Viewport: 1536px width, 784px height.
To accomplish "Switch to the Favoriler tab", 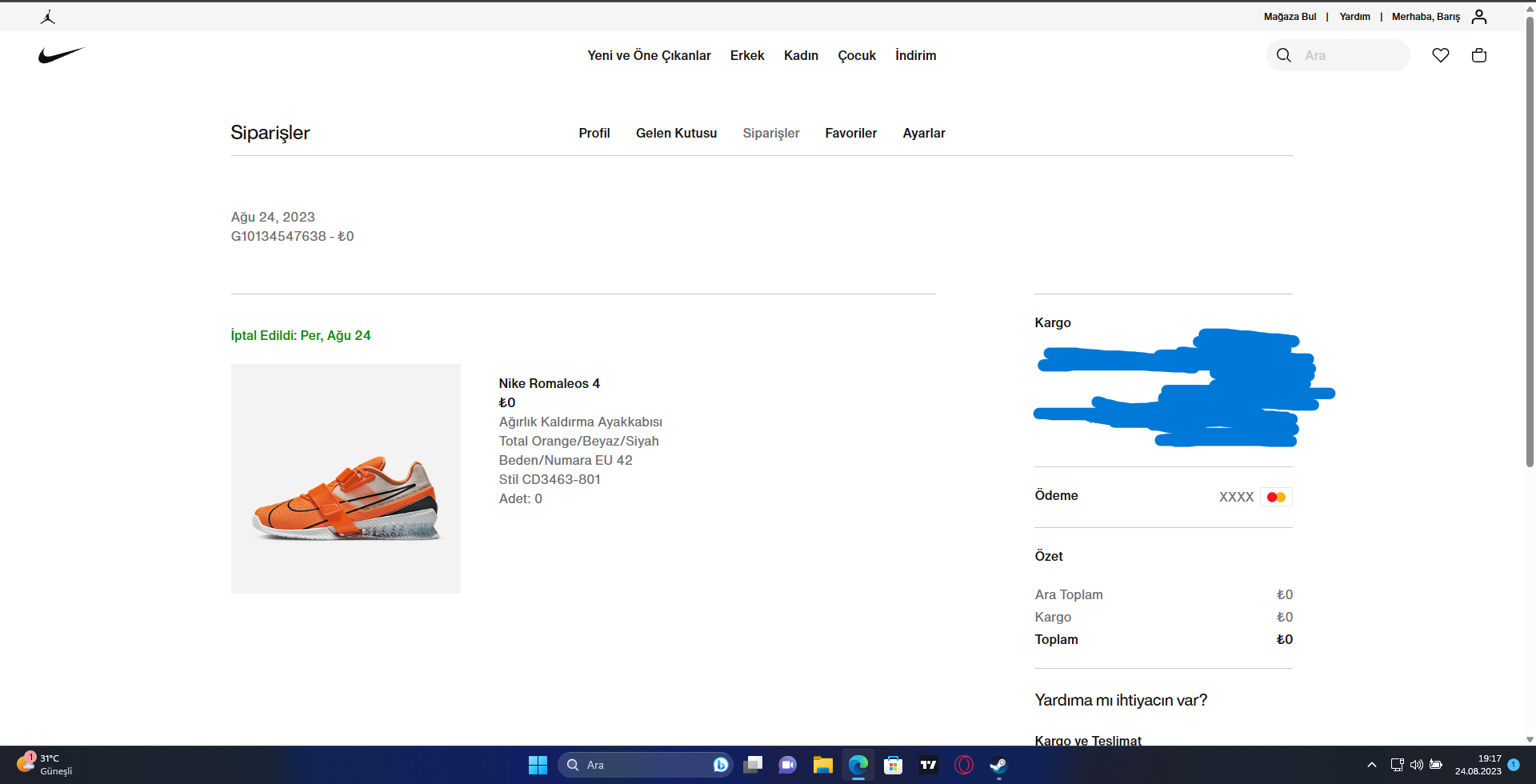I will (x=851, y=133).
